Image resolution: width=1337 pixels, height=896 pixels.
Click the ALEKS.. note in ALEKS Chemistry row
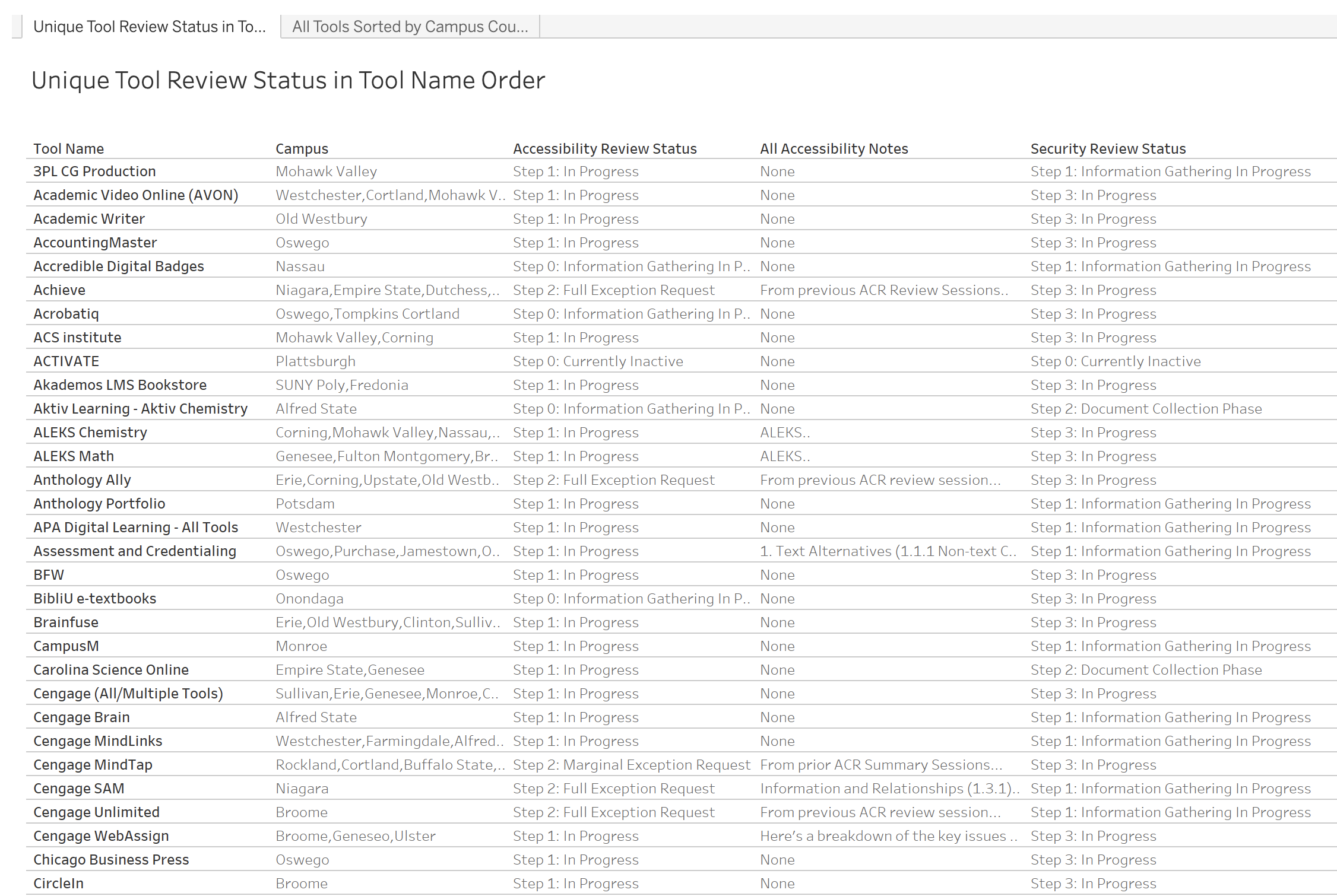(x=785, y=433)
